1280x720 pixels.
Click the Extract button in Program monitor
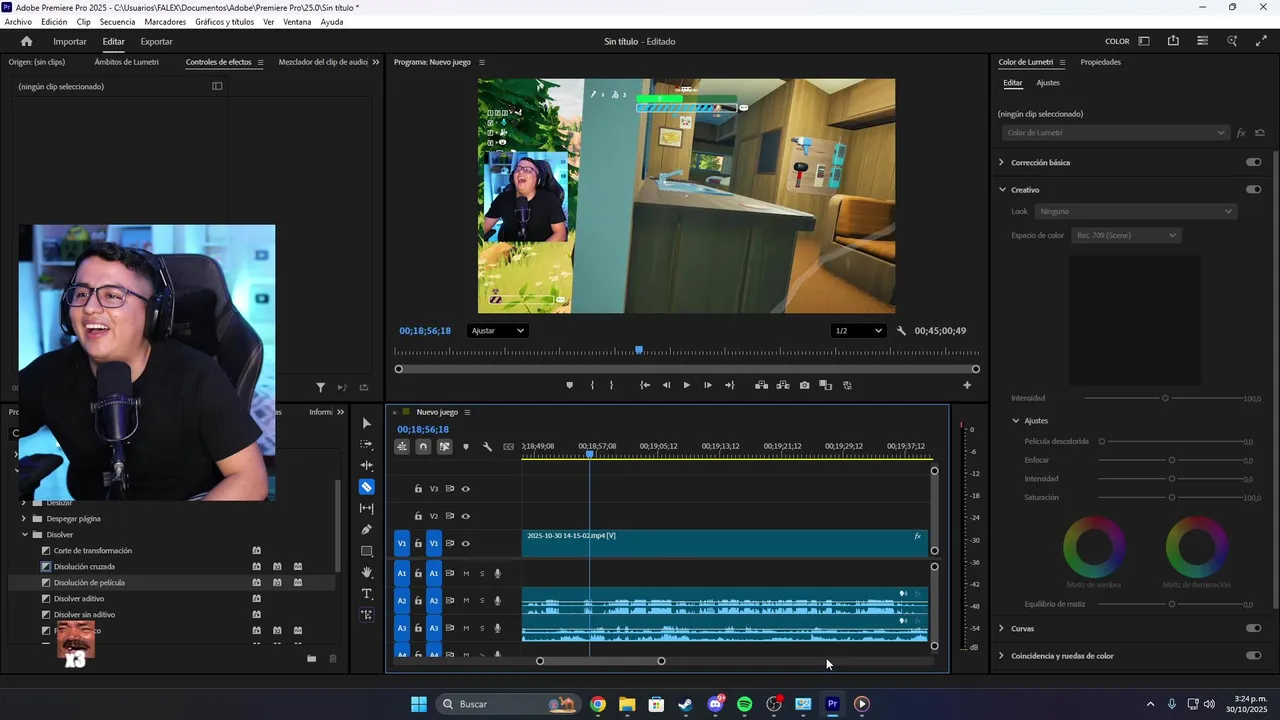[782, 385]
